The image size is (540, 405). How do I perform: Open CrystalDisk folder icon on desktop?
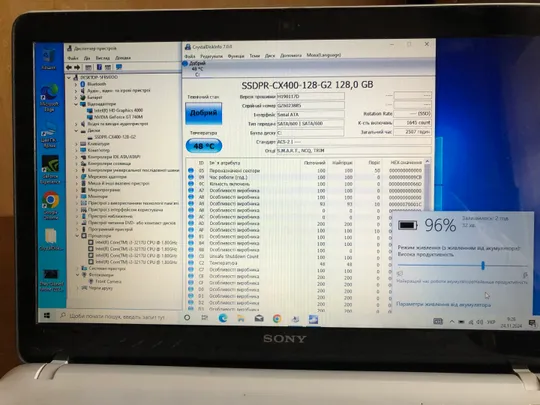click(51, 239)
